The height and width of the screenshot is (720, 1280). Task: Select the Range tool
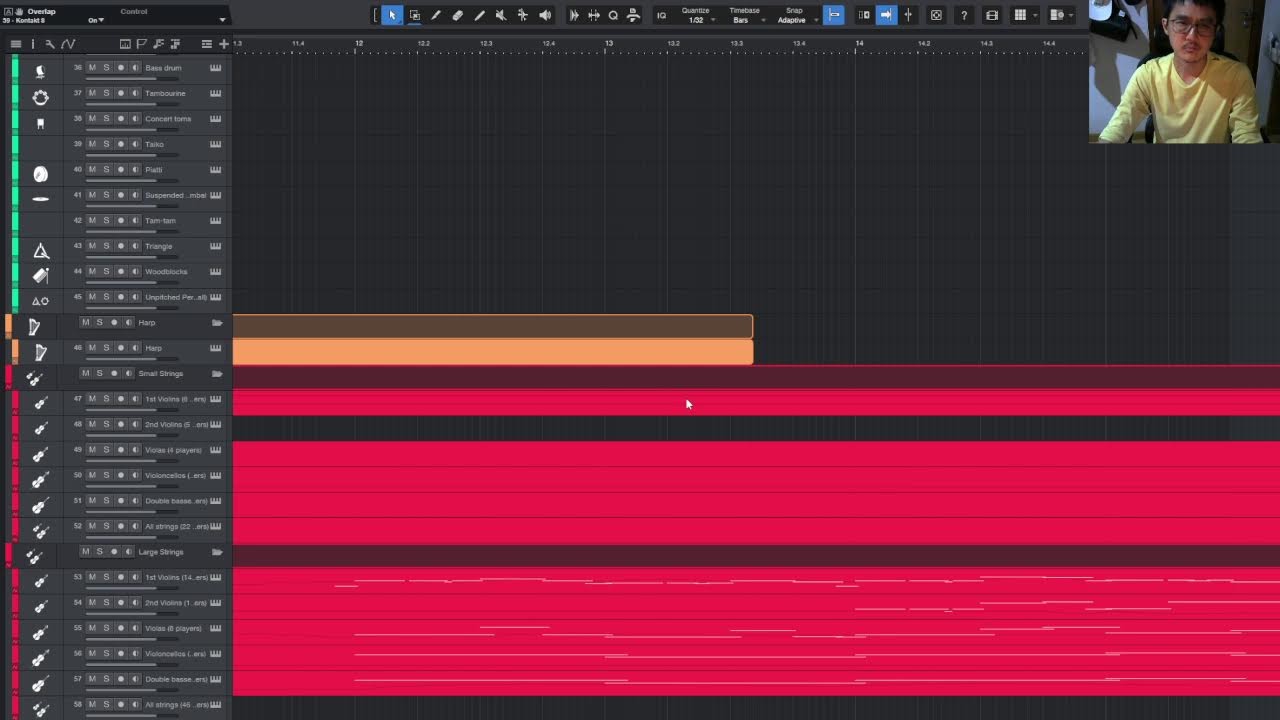click(x=414, y=15)
